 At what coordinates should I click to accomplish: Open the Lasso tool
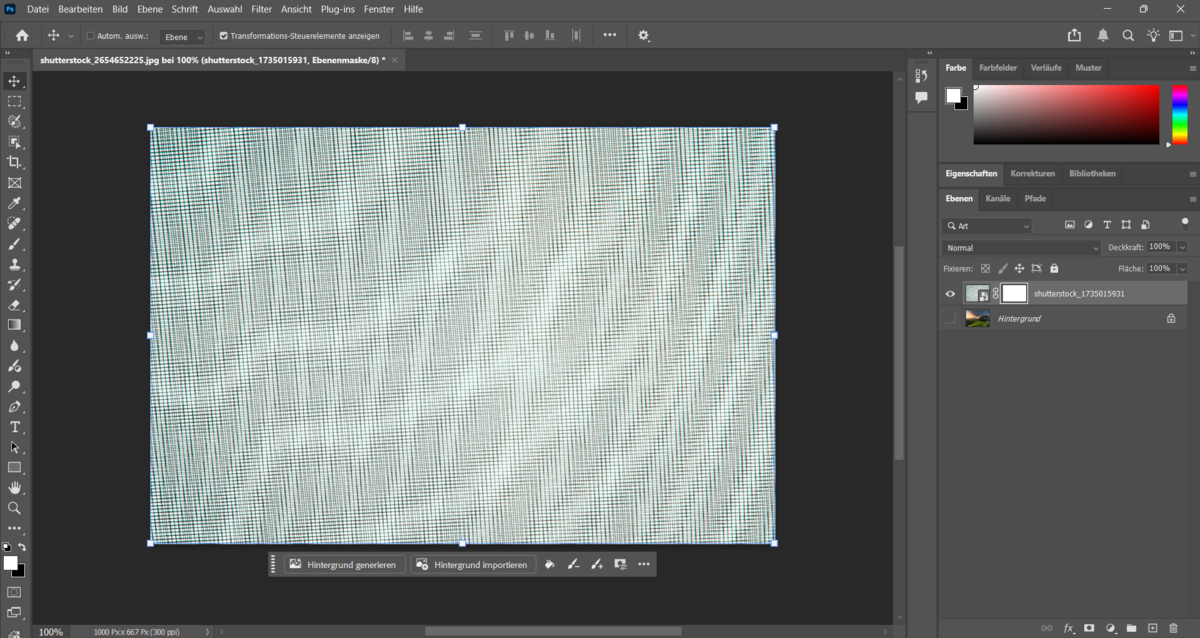[15, 122]
